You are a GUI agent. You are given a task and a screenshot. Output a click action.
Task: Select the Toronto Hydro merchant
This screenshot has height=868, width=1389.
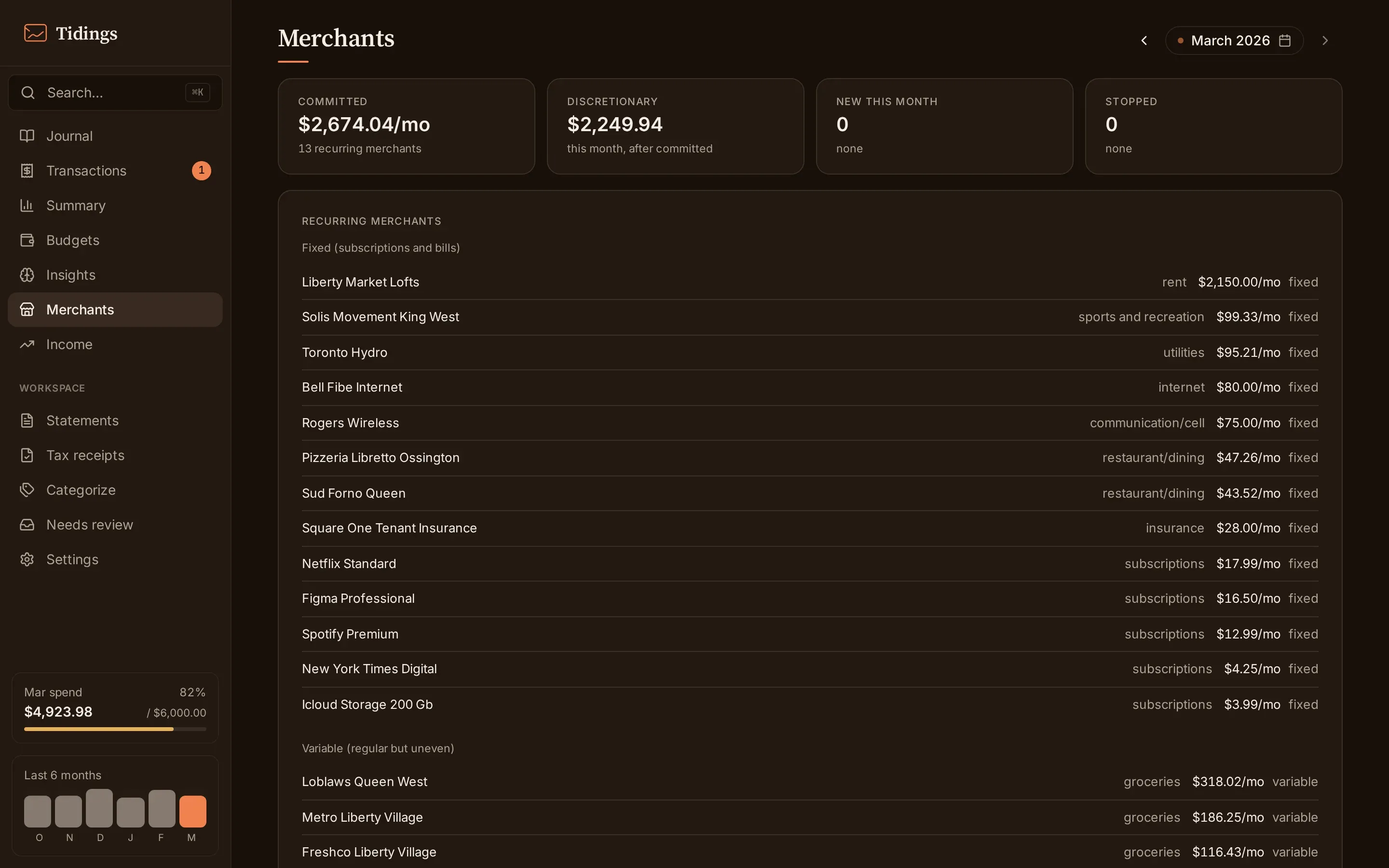810,353
